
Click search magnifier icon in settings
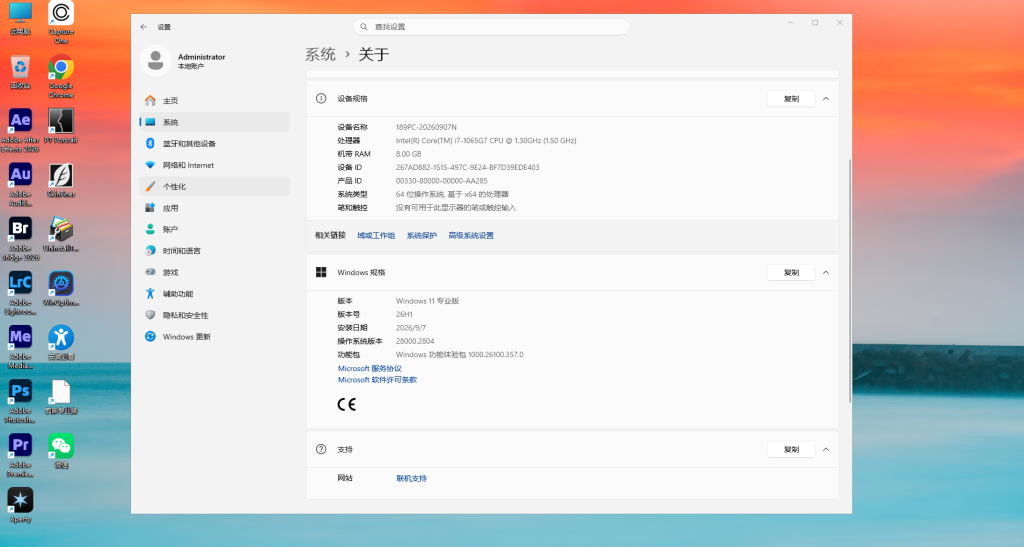tap(364, 27)
